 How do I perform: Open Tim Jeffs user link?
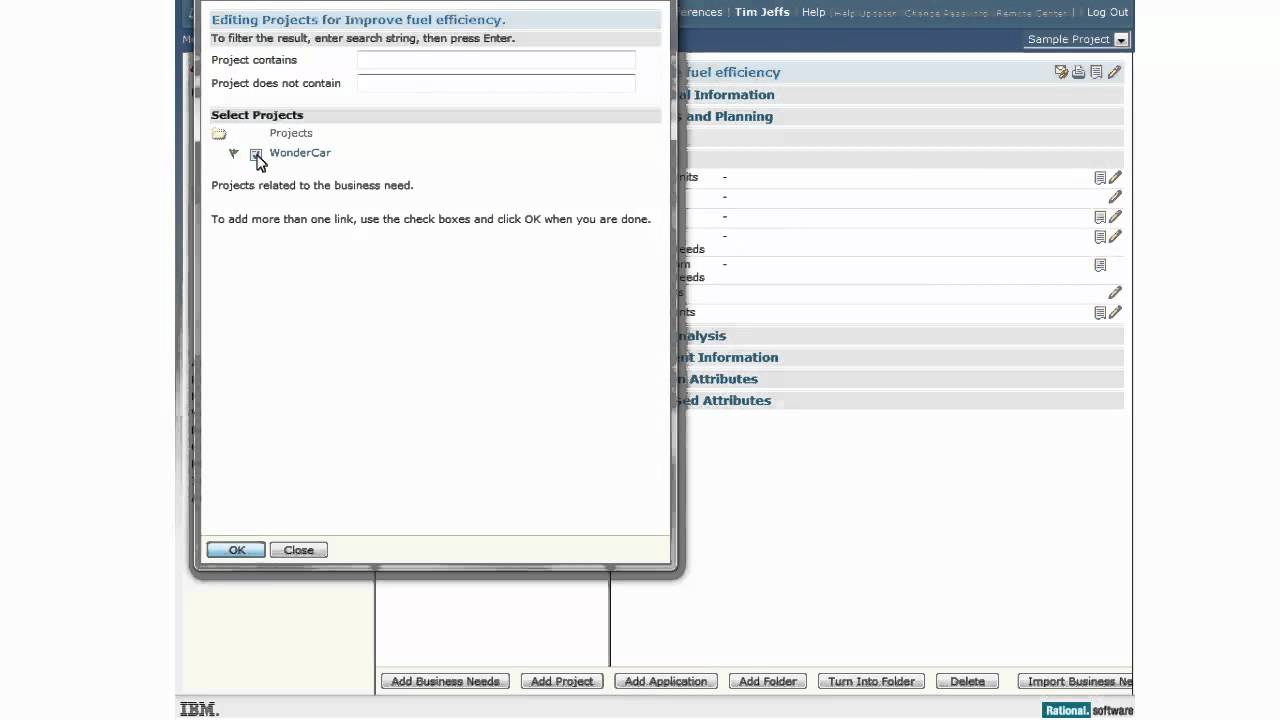(762, 12)
